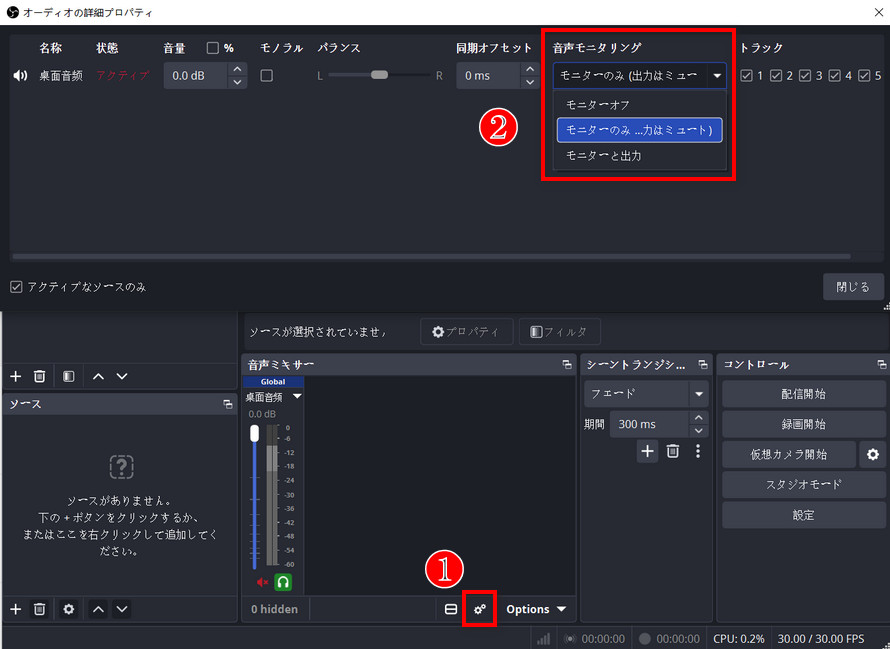Click the 同期オフセット 0 ms field
This screenshot has width=890, height=649.
tap(487, 75)
